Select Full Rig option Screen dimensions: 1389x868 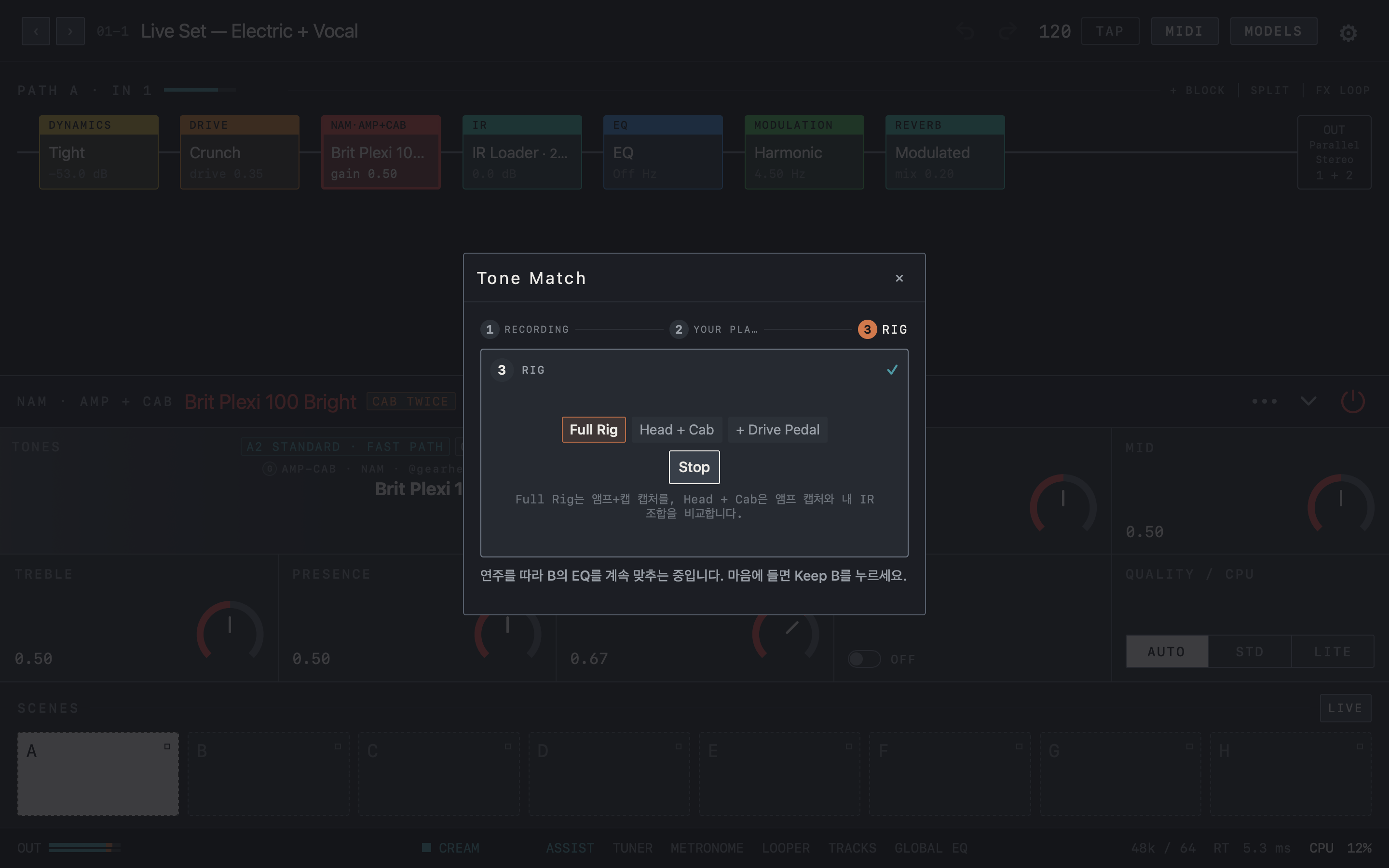coord(594,429)
